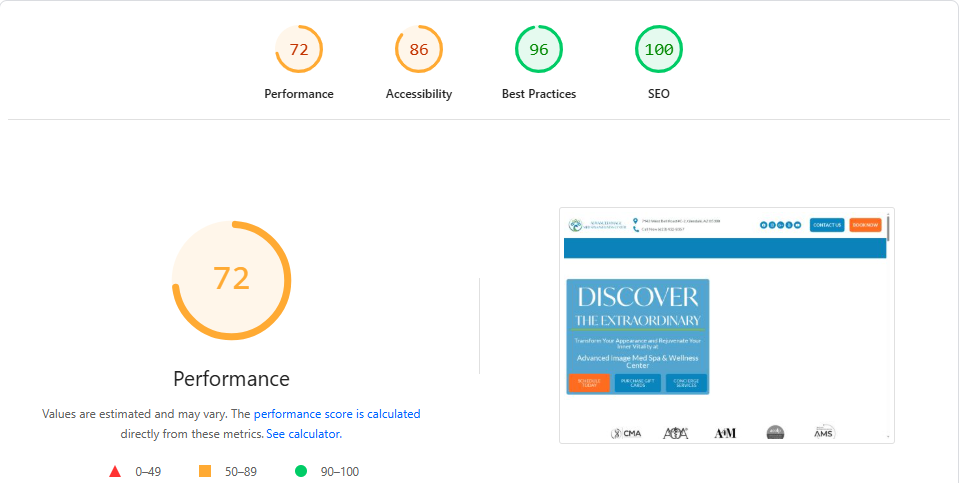Click the CMA logo in the page screenshot
This screenshot has height=483, width=959.
(x=626, y=433)
